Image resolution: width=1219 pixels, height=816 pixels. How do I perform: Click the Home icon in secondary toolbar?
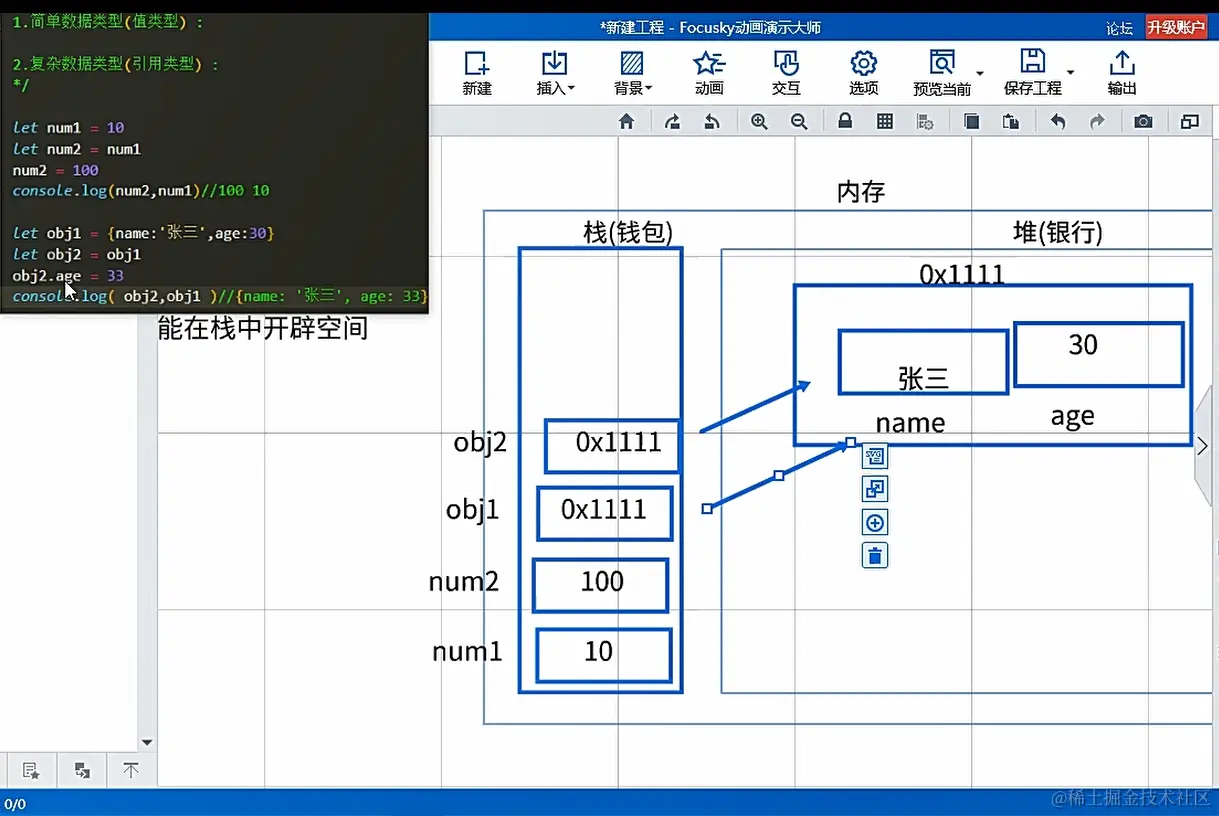click(x=627, y=122)
